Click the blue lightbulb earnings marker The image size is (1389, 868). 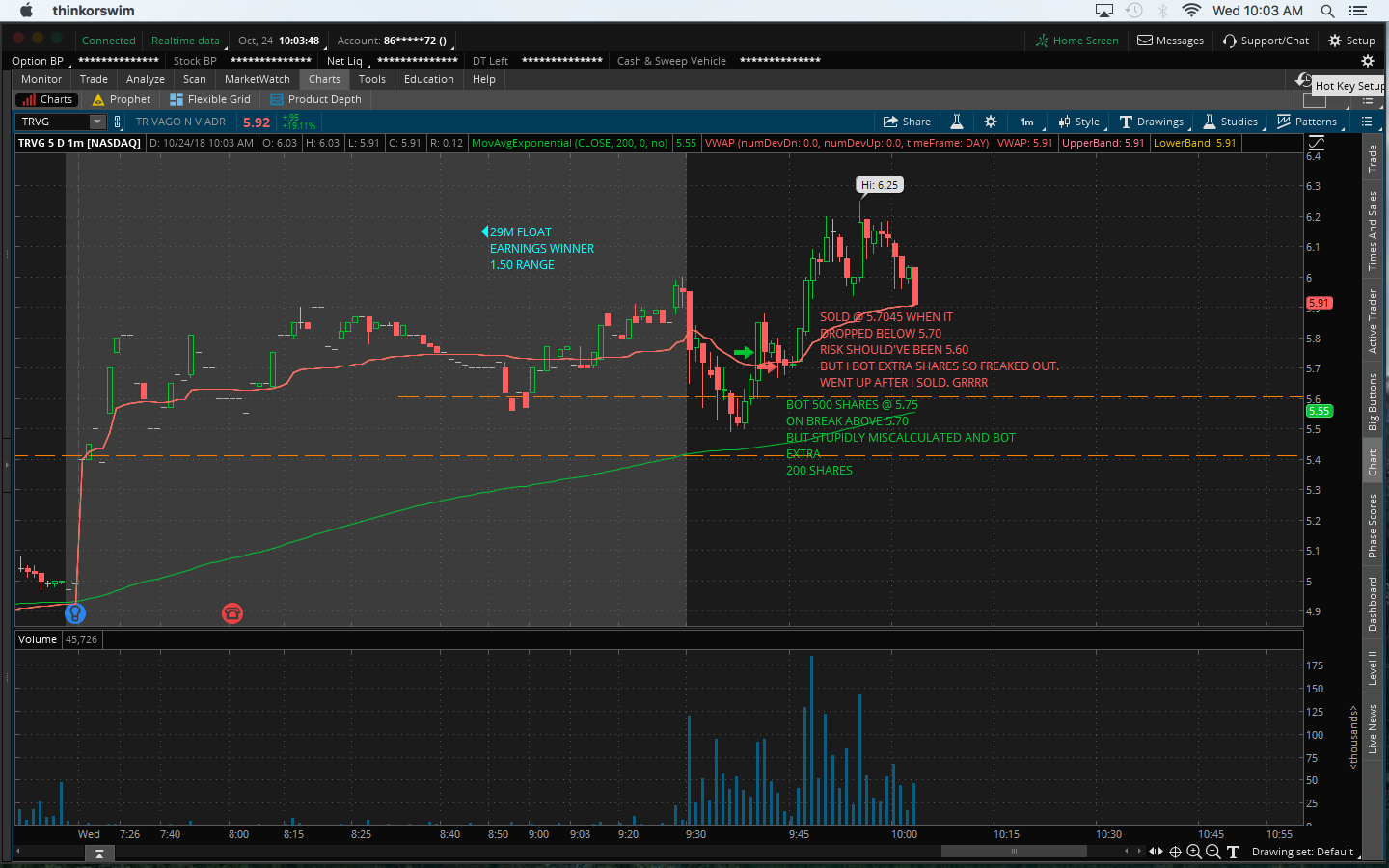[x=75, y=612]
